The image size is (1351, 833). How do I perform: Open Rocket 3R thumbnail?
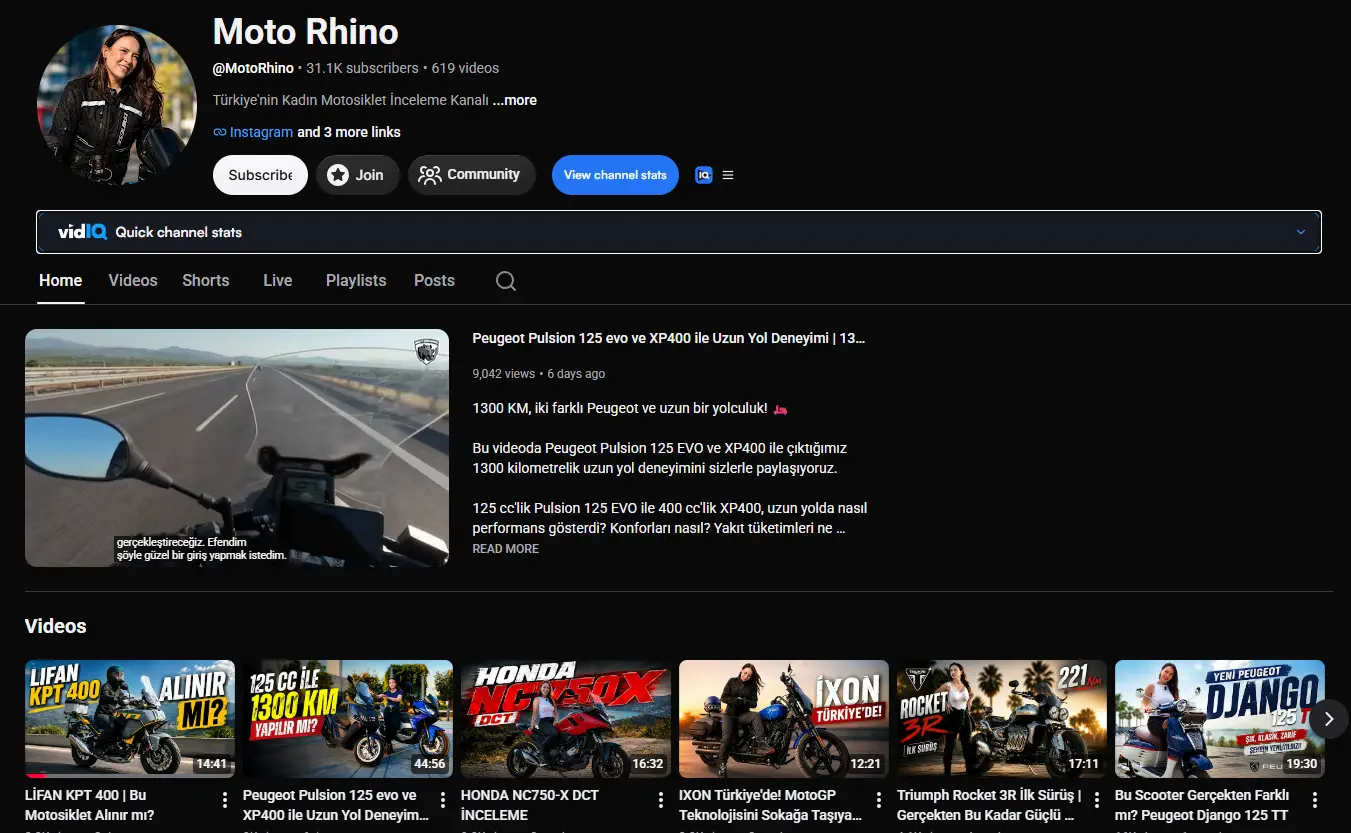point(1002,719)
